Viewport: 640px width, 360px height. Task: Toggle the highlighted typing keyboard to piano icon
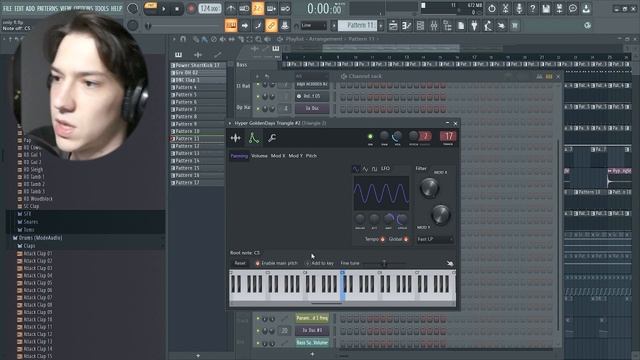231,26
